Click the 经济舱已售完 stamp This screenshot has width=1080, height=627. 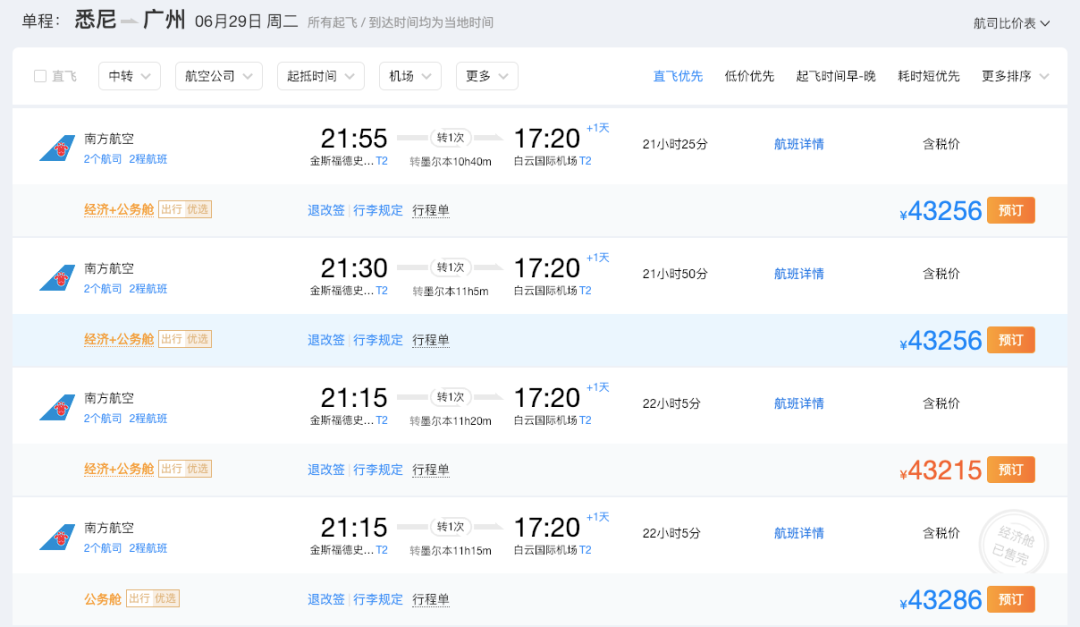pyautogui.click(x=1013, y=544)
